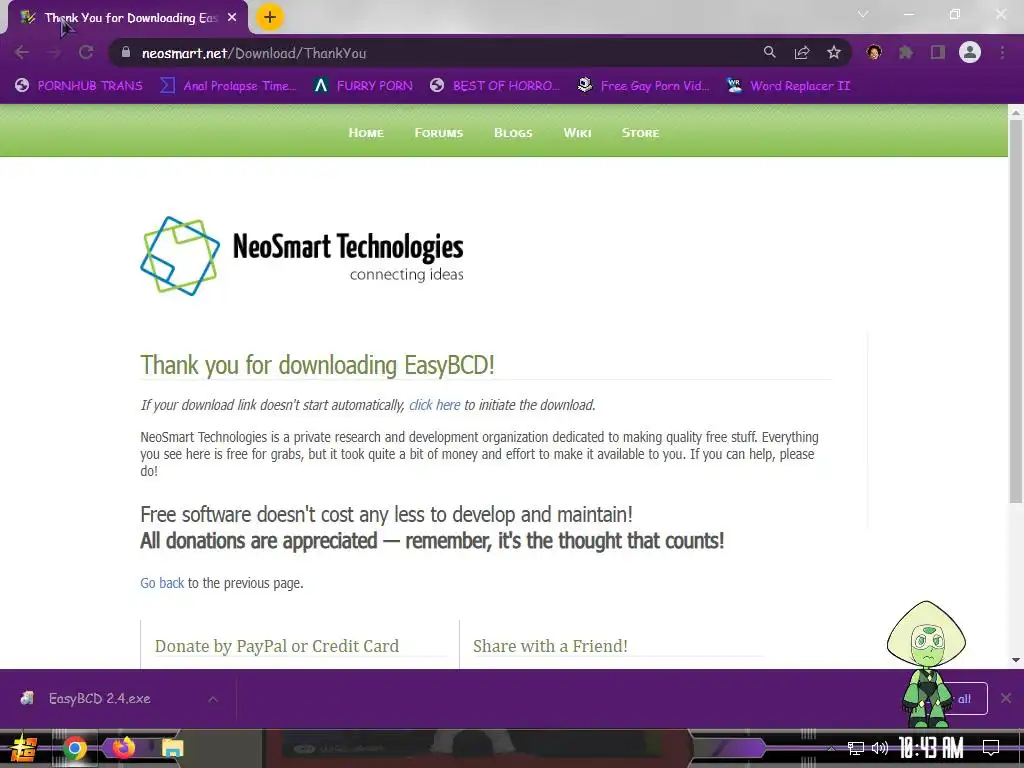1024x768 pixels.
Task: Open the EasyBCD 2.4.exe download item
Action: tap(99, 698)
